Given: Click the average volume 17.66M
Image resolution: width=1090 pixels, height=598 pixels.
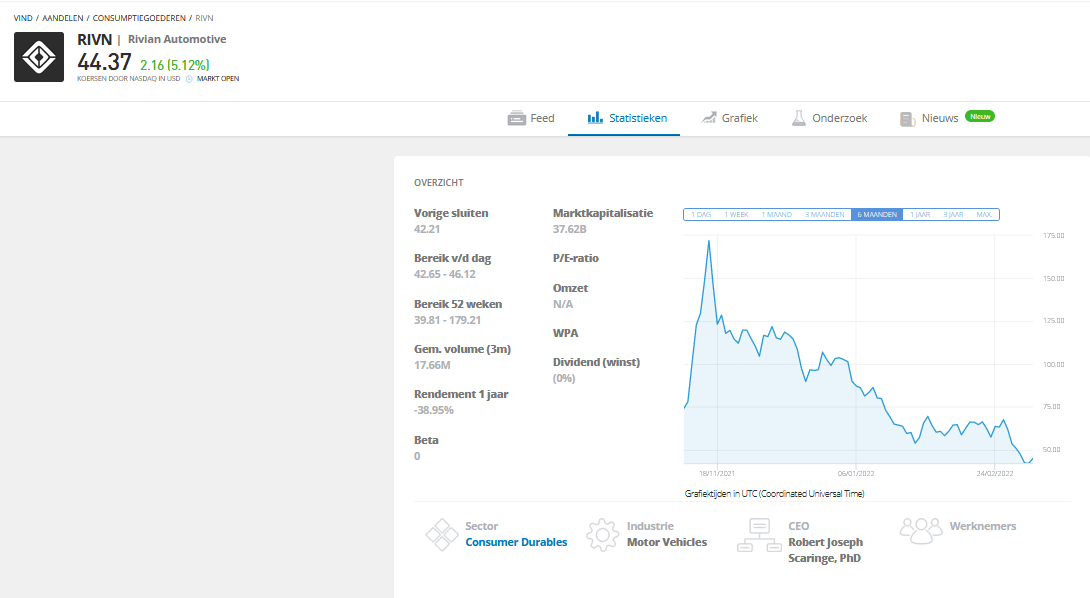Looking at the screenshot, I should 432,366.
